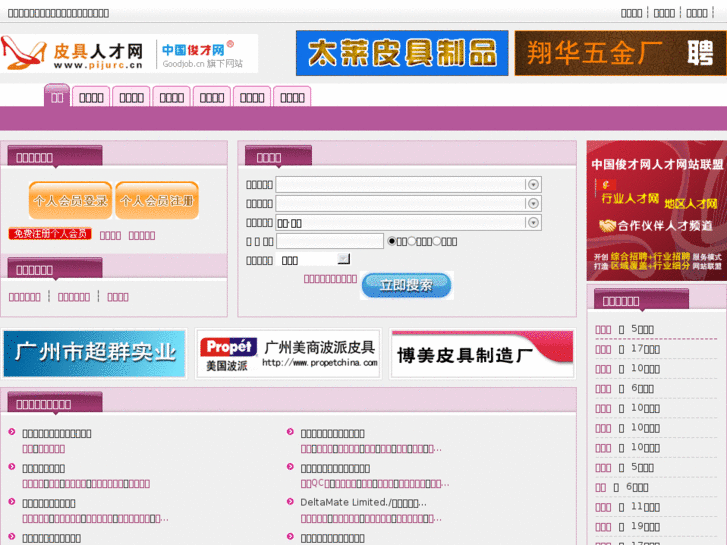
Task: Open the 广州市超群实业 banner
Action: pos(94,353)
